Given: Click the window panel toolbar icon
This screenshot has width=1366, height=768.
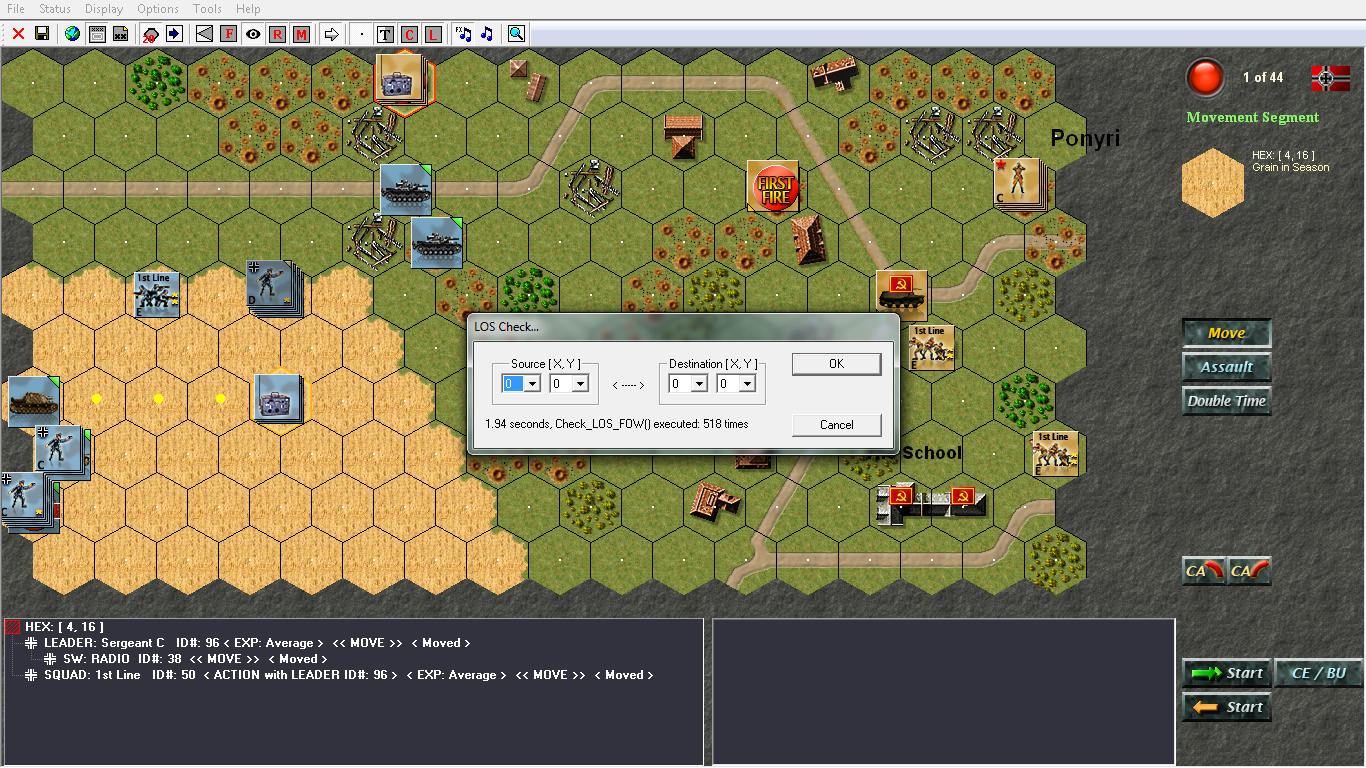Looking at the screenshot, I should click(97, 34).
